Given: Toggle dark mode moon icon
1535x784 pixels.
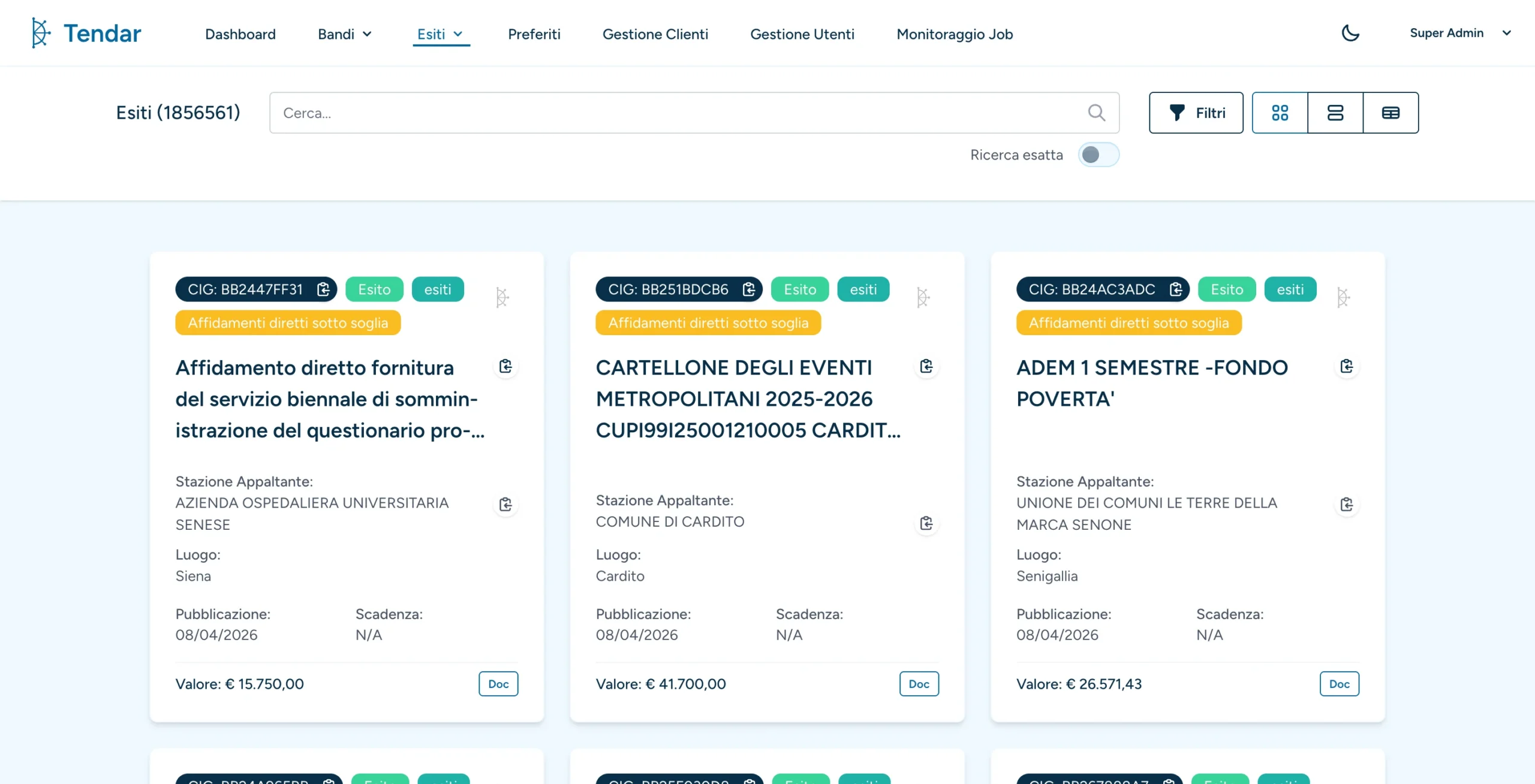Looking at the screenshot, I should click(x=1350, y=33).
